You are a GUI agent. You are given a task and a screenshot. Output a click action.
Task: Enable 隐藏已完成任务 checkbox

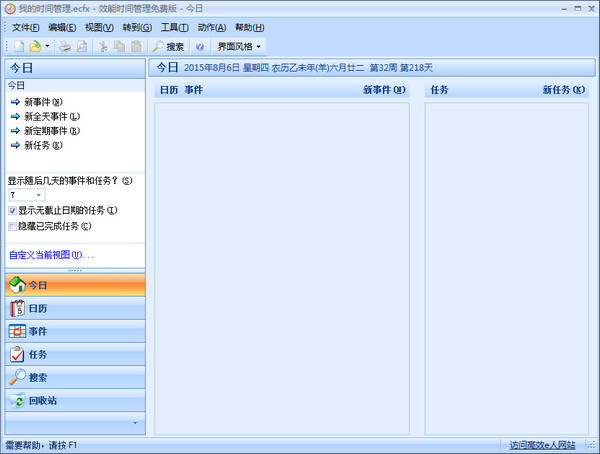click(12, 227)
